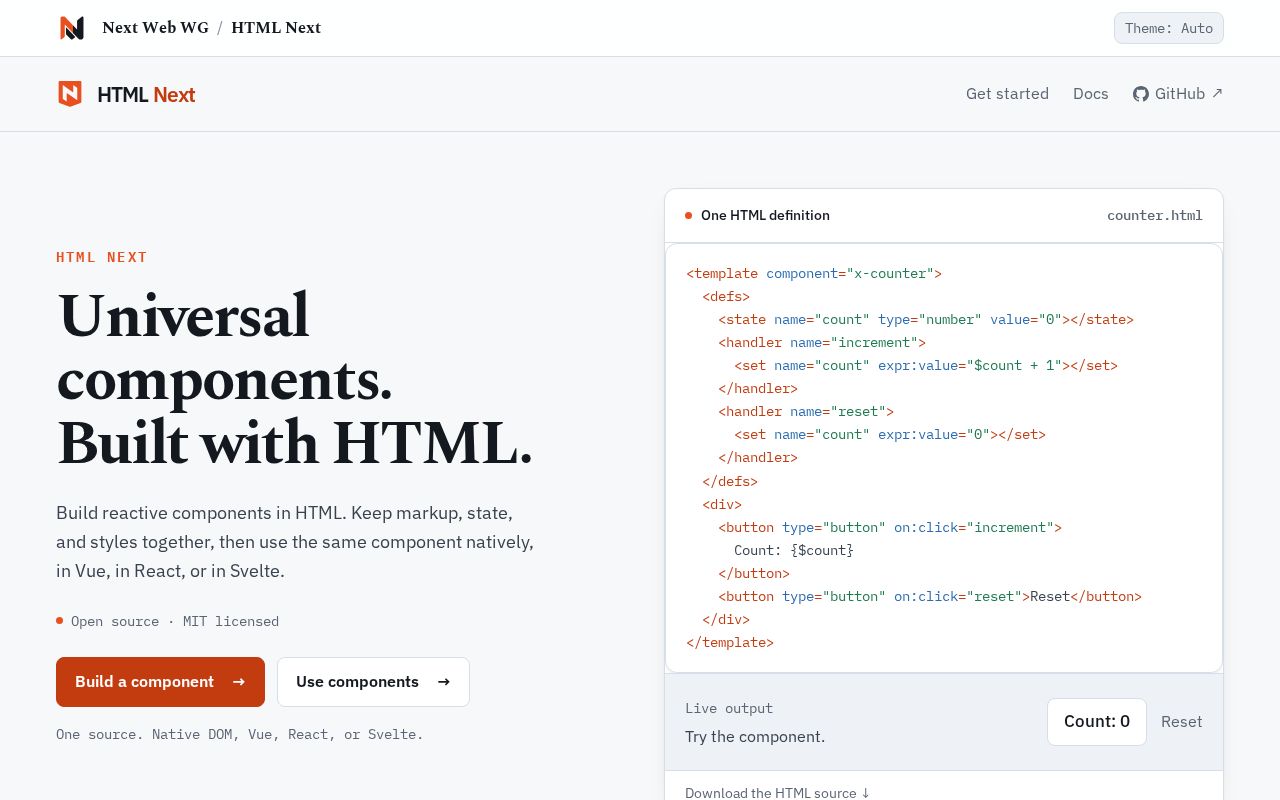The width and height of the screenshot is (1280, 800).
Task: Click Try the component text
Action: click(x=755, y=737)
